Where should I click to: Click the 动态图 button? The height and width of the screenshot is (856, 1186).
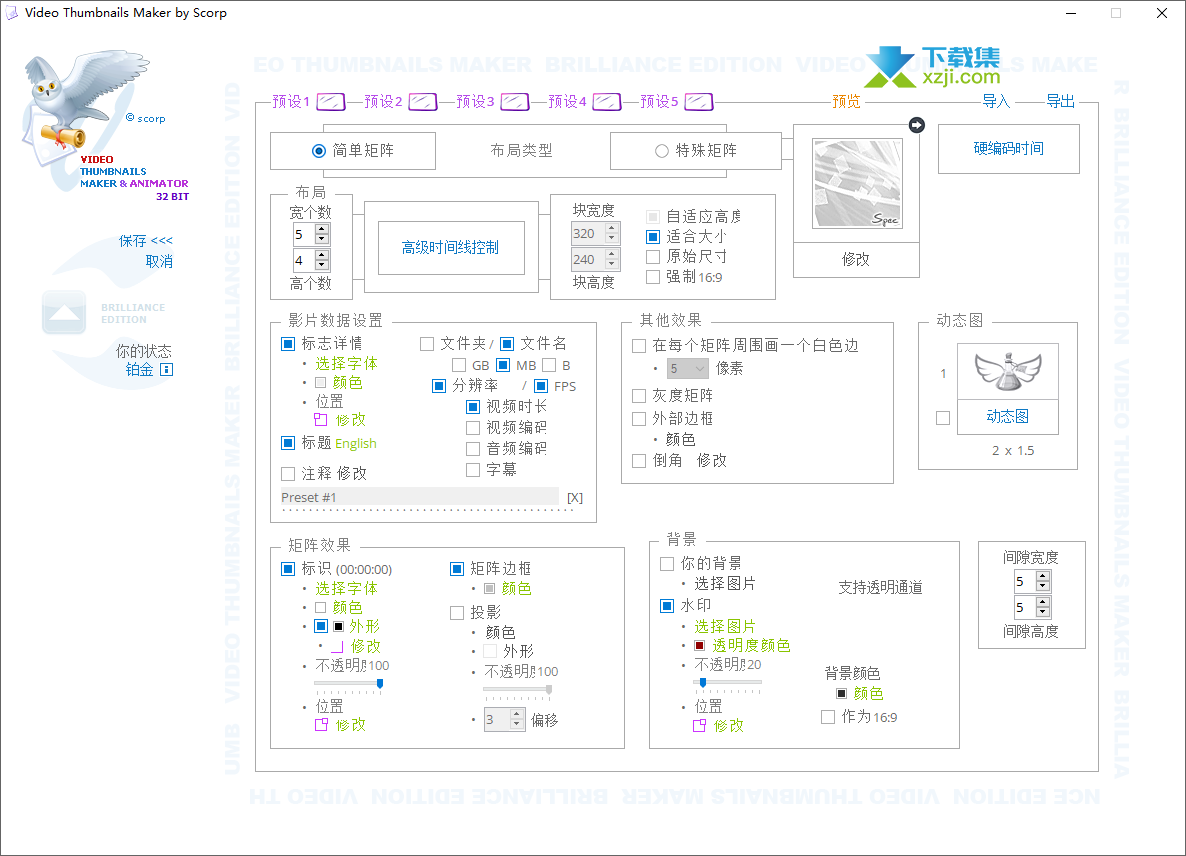coord(1007,417)
